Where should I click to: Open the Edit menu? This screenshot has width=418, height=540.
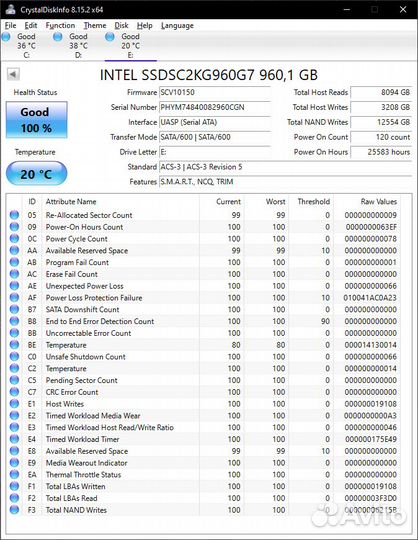(x=31, y=25)
